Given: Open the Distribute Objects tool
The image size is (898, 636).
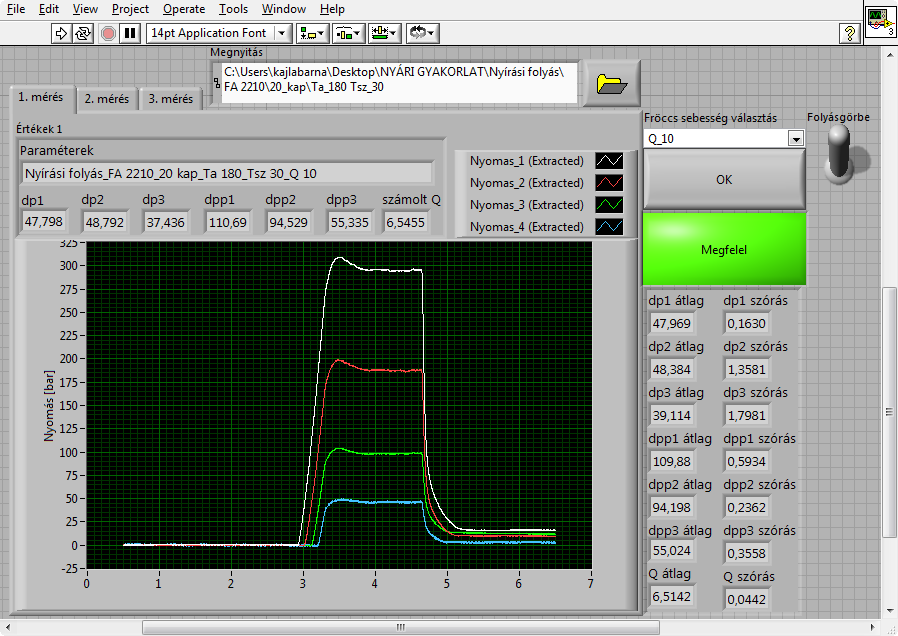Looking at the screenshot, I should [x=349, y=33].
